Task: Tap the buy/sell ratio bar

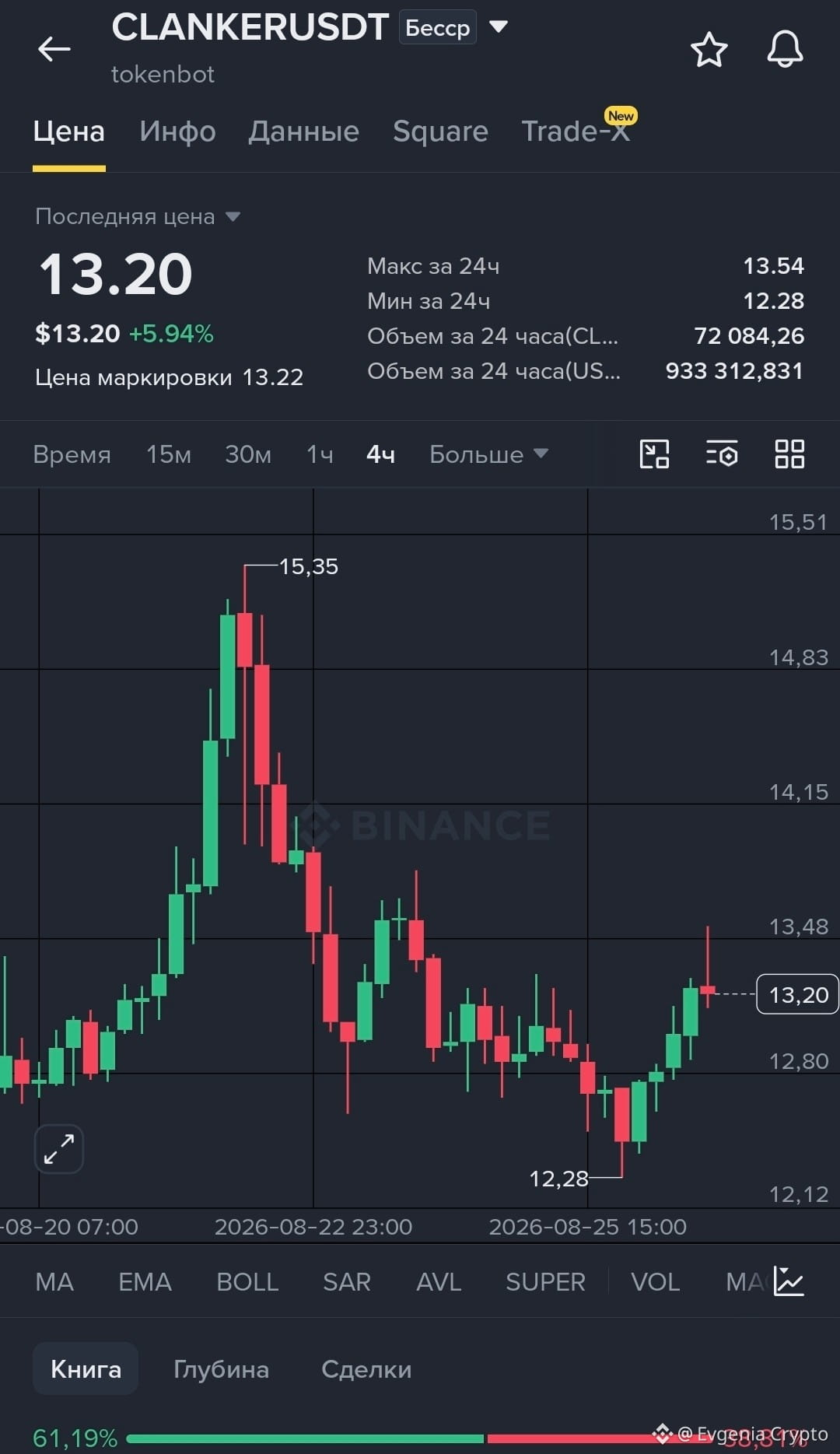Action: 420,1438
